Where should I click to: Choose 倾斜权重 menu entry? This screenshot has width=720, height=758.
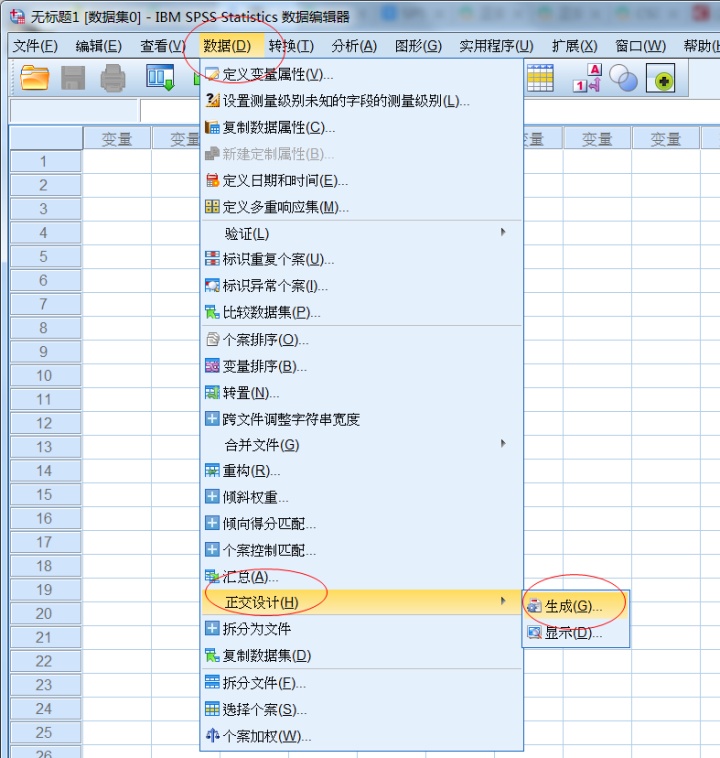coord(361,497)
